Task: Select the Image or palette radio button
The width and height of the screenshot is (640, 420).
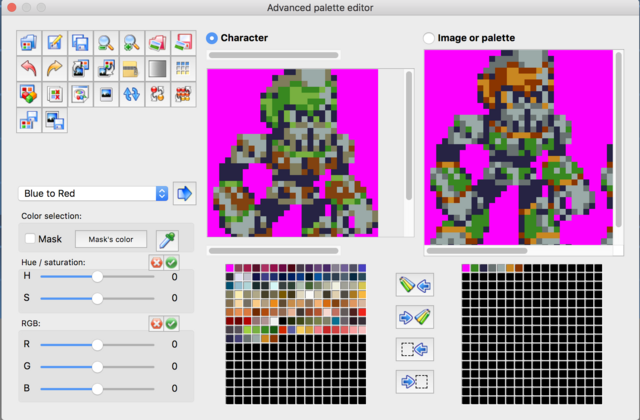Action: (x=429, y=38)
